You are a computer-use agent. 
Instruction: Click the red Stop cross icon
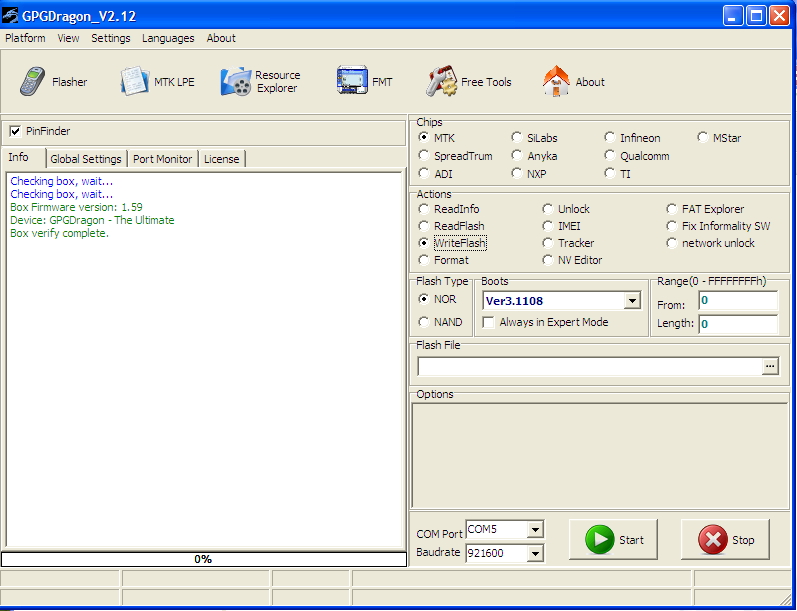[713, 539]
